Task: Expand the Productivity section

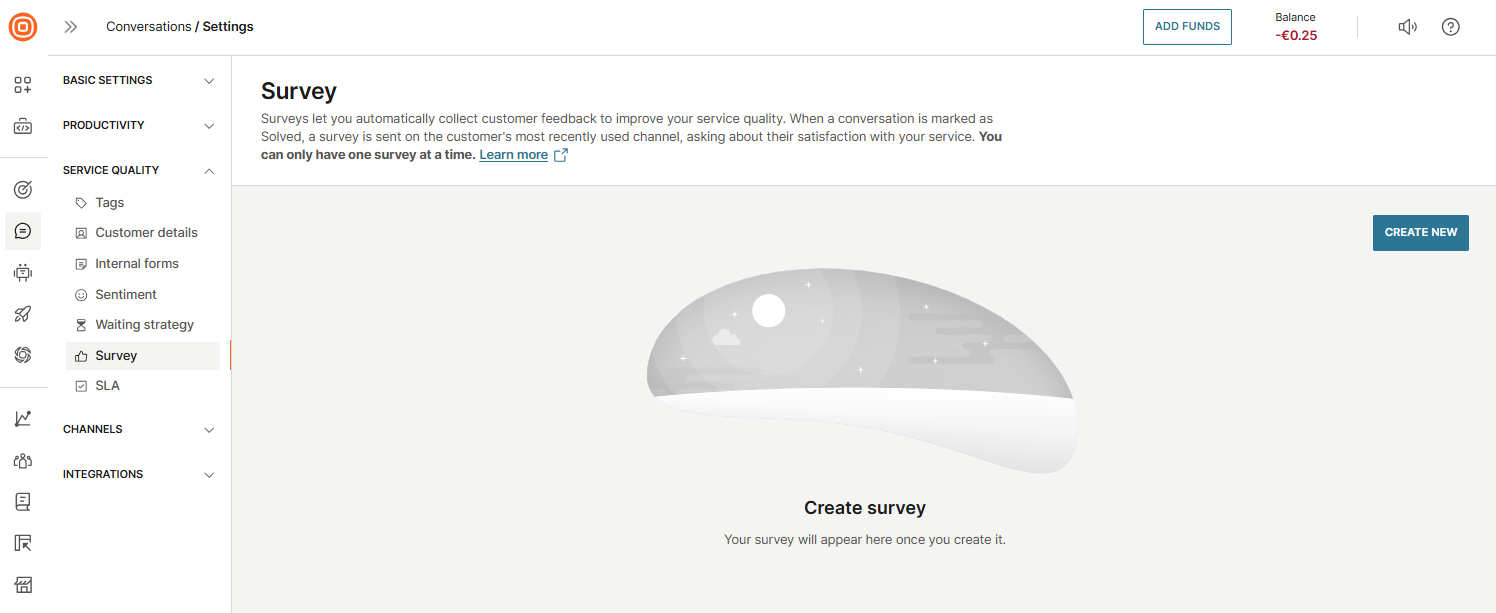Action: tap(139, 126)
